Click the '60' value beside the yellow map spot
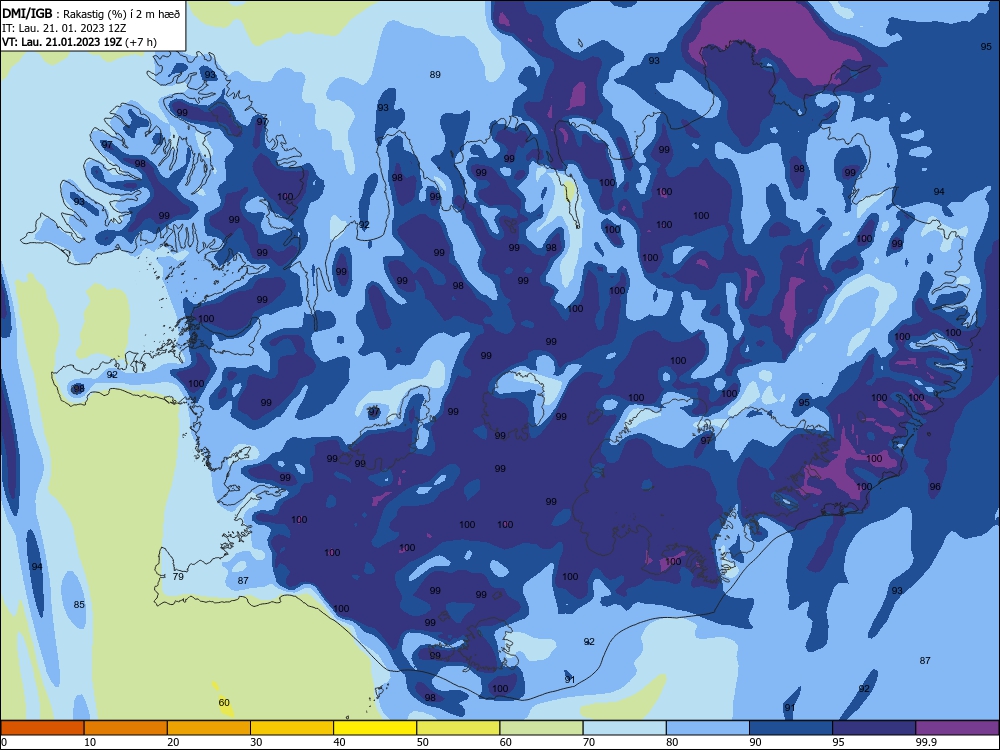Screen dimensions: 1000x750 coord(224,703)
